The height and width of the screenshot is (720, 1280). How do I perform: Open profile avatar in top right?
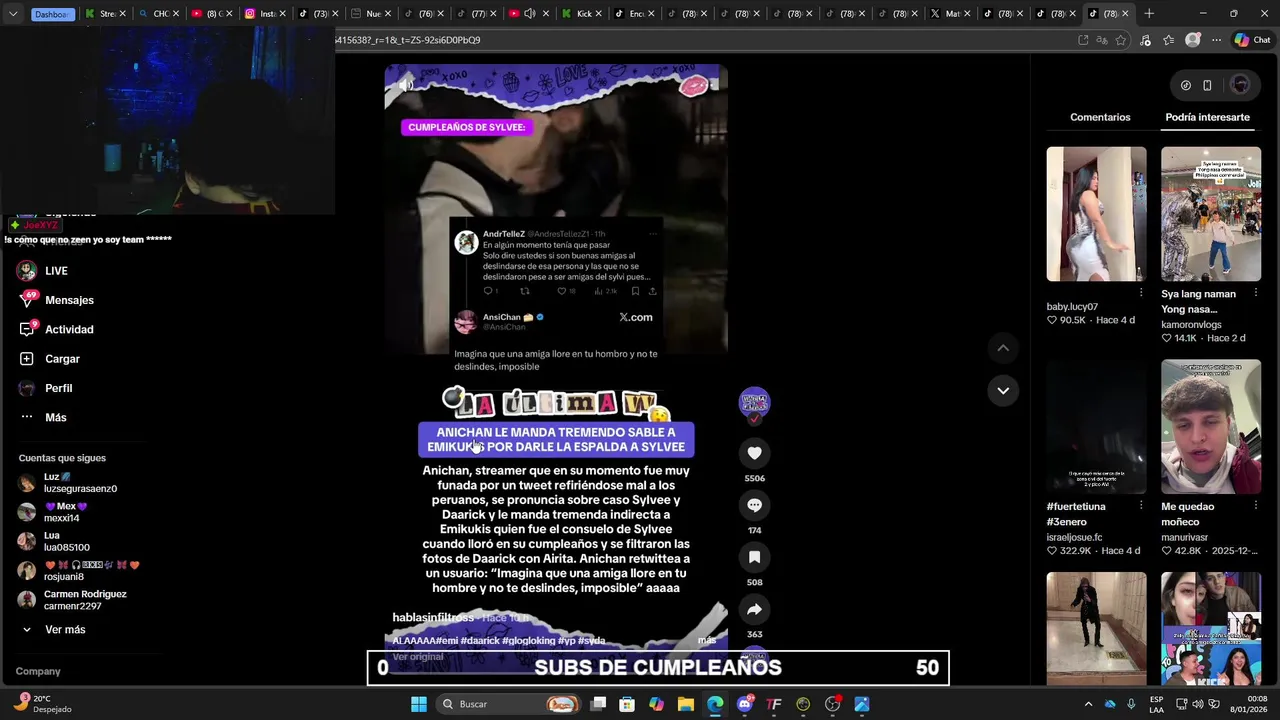[1240, 85]
